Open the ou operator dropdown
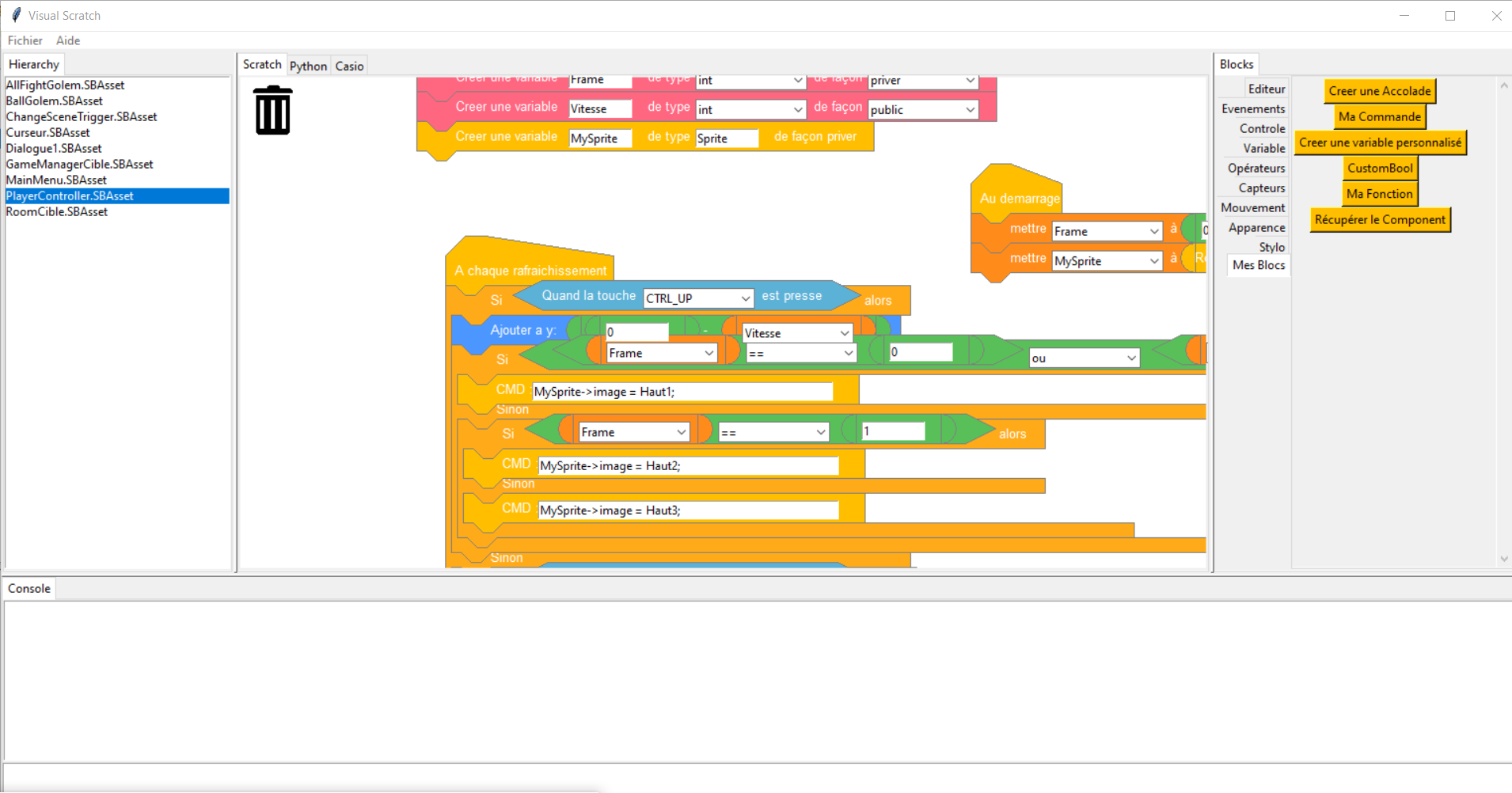The image size is (1512, 793). [x=1085, y=359]
